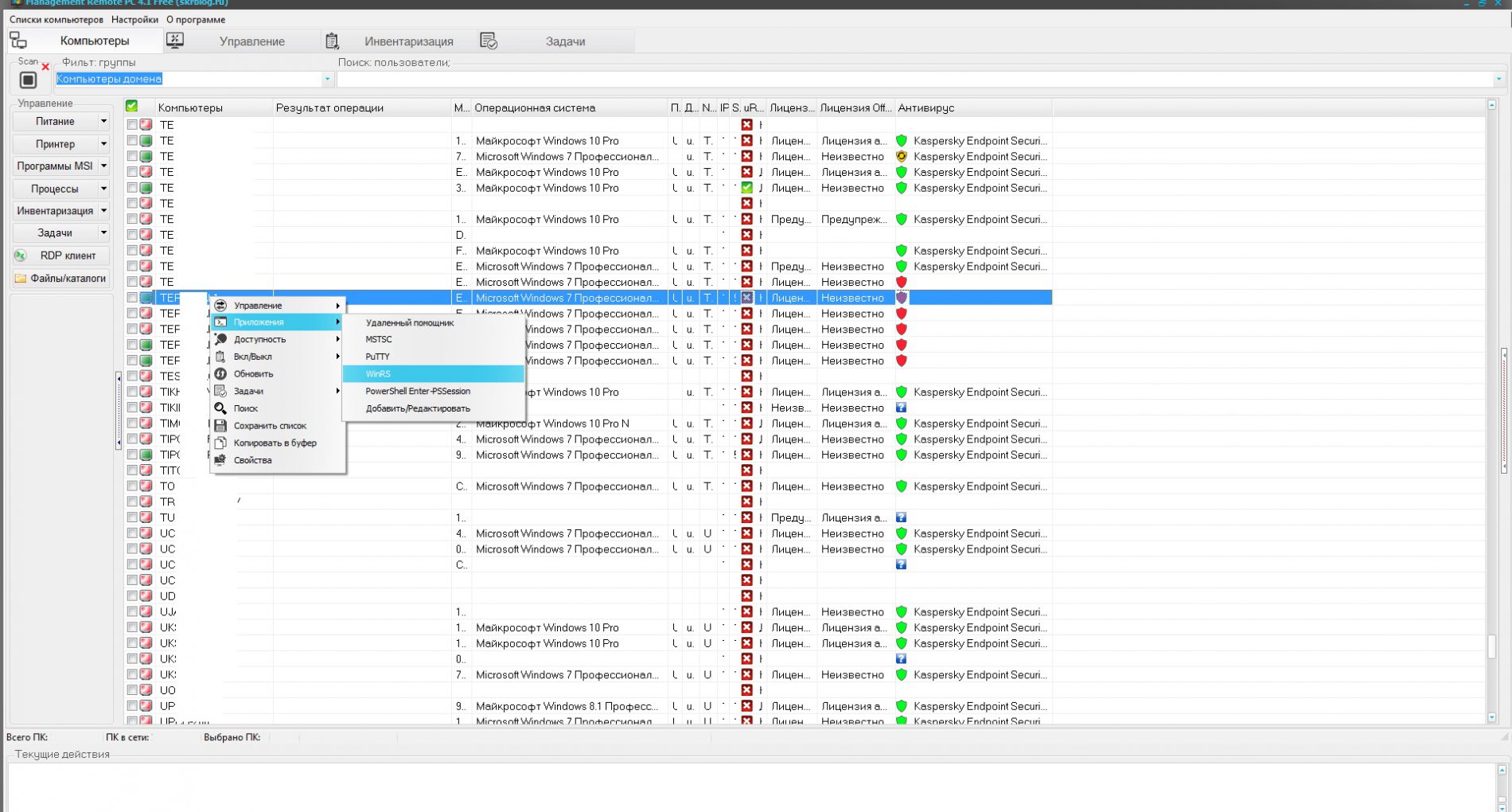Click blue question antivirus icon in TIKII row
This screenshot has width=1512, height=812.
click(x=901, y=408)
